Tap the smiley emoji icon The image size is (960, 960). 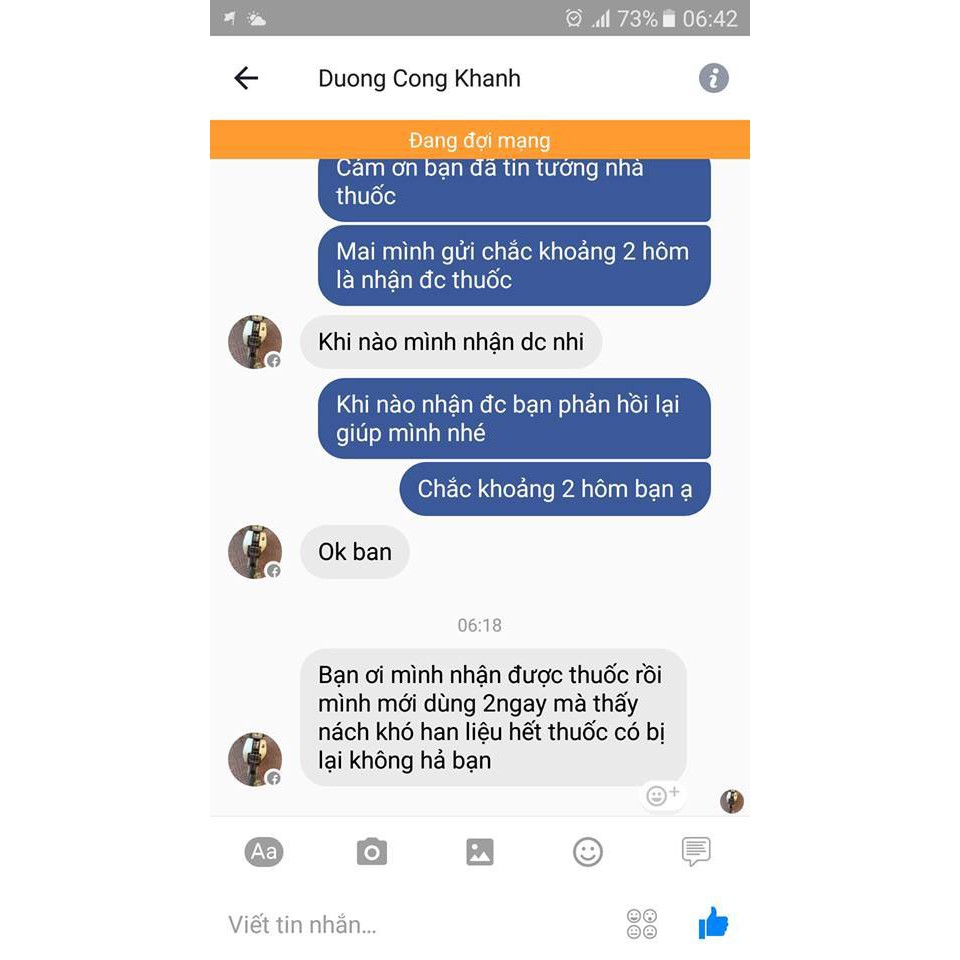coord(588,852)
